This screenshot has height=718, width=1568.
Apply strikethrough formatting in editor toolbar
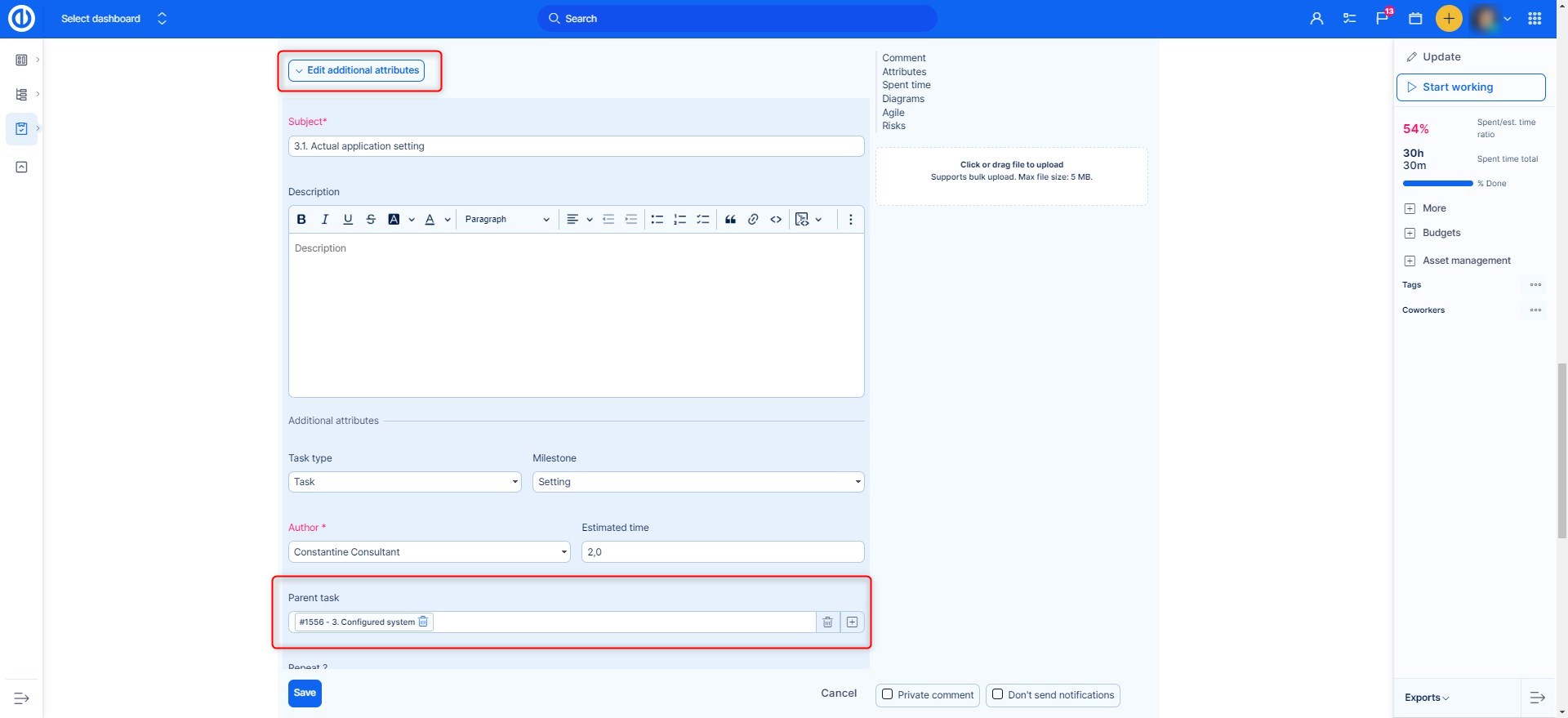pos(371,220)
